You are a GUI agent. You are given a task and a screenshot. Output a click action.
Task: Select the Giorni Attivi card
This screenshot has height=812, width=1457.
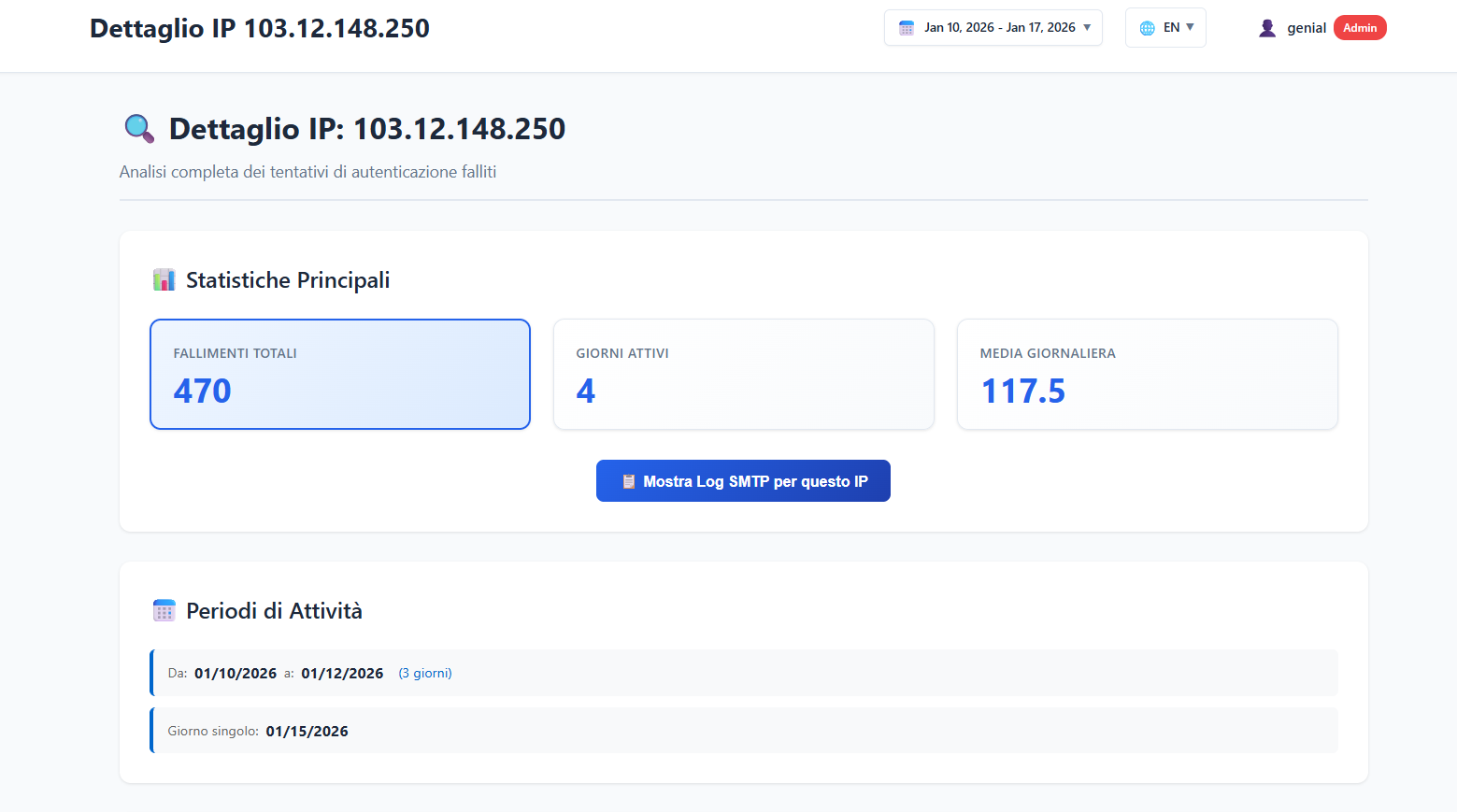pyautogui.click(x=743, y=375)
